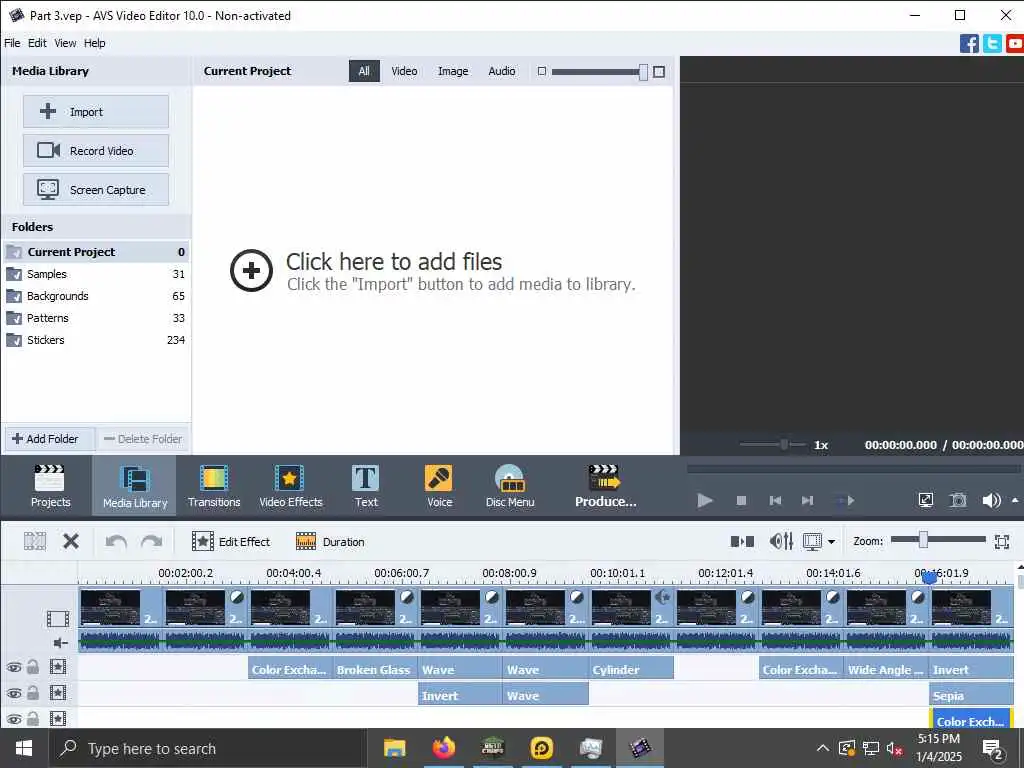Open the audio mixer icon
The image size is (1024, 768).
781,541
